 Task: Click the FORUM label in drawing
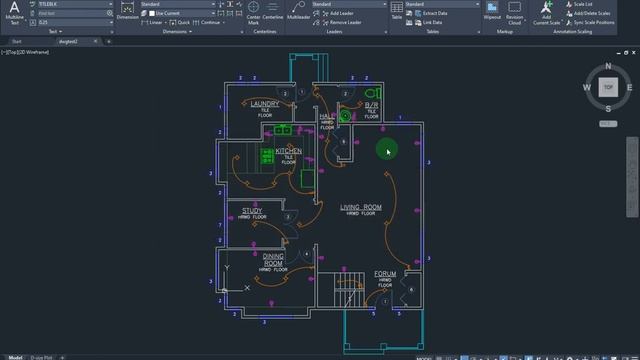point(385,274)
